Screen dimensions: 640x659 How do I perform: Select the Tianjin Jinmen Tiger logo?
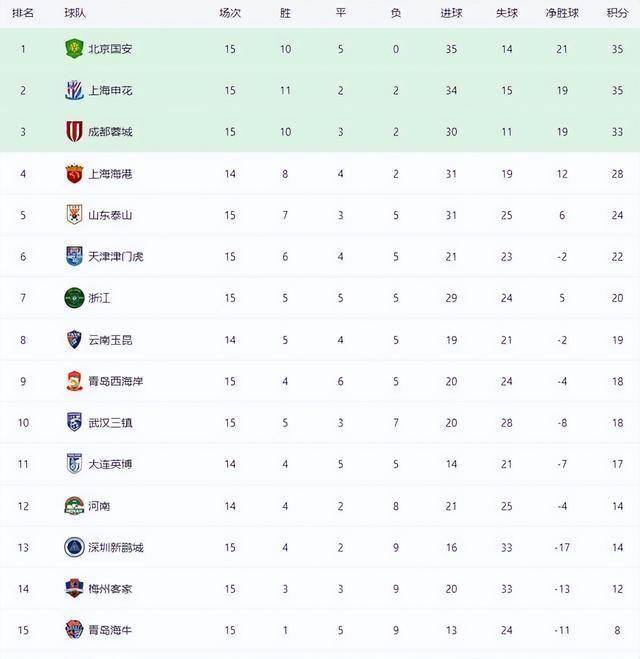74,256
